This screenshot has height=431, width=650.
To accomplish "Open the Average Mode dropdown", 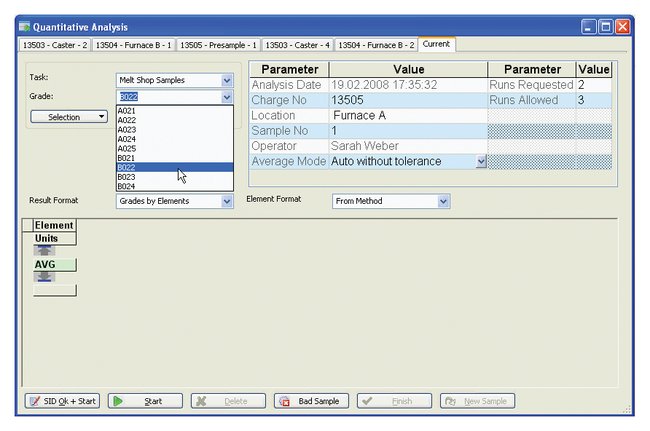I will (481, 161).
